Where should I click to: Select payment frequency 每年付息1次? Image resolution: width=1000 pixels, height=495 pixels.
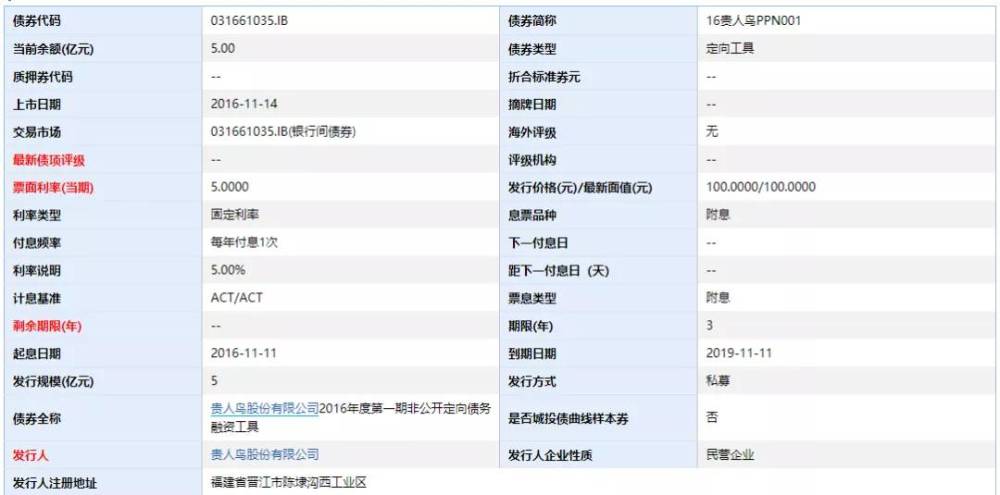point(245,242)
